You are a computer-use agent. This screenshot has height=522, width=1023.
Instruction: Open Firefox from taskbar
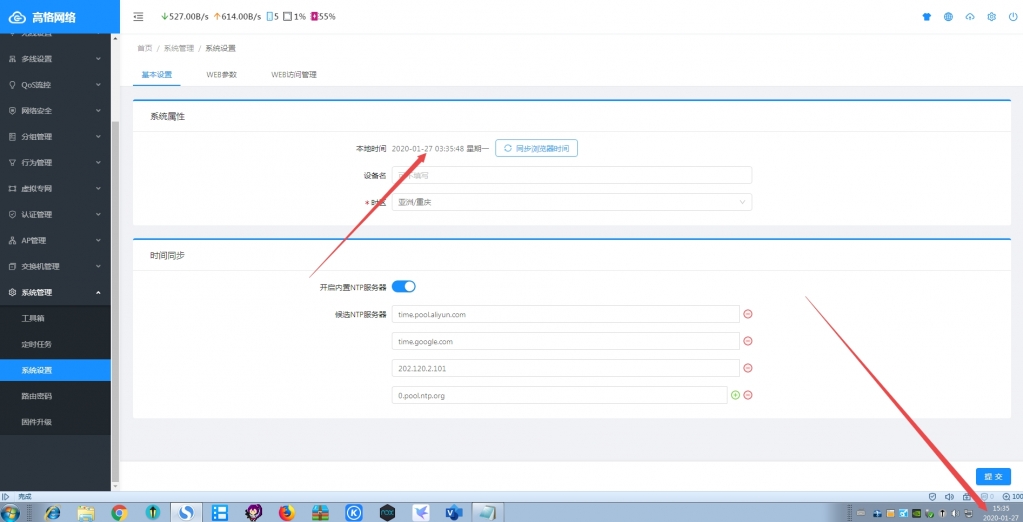tap(286, 513)
